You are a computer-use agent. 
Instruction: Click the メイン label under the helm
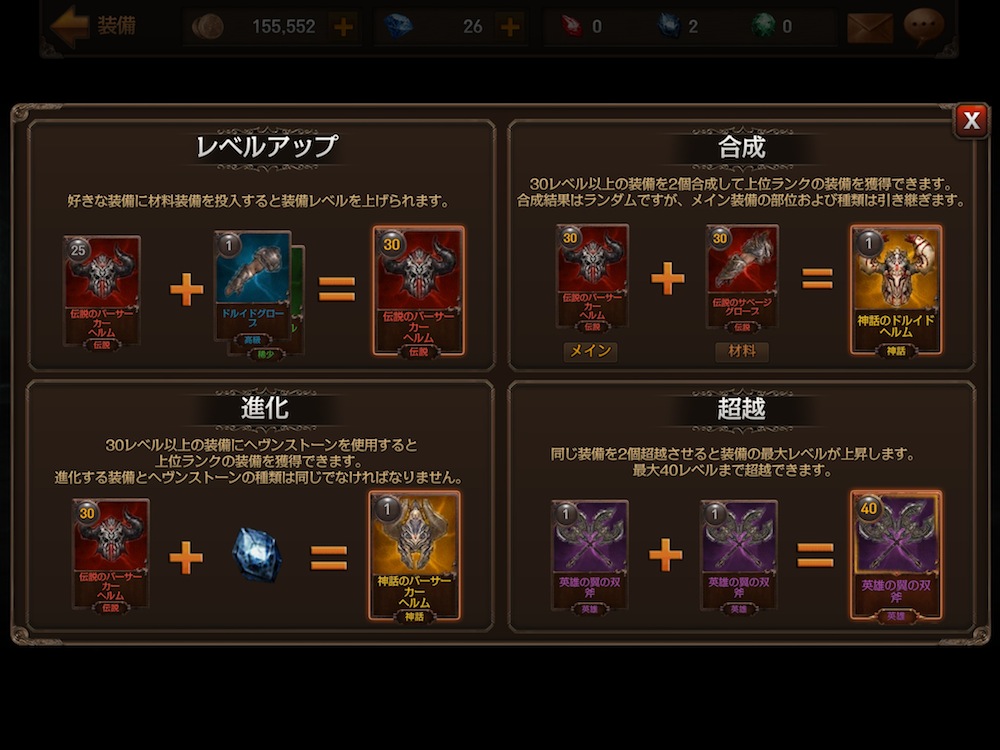[x=590, y=351]
